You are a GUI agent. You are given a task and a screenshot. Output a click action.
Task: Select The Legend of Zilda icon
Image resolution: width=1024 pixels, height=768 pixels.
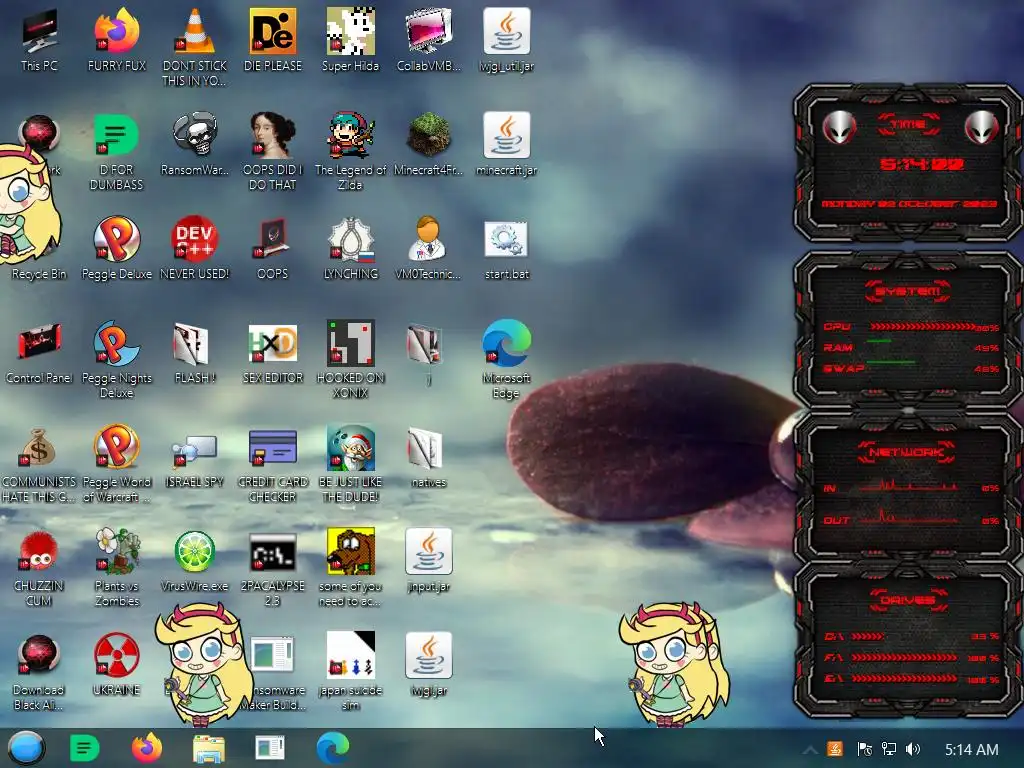(350, 152)
